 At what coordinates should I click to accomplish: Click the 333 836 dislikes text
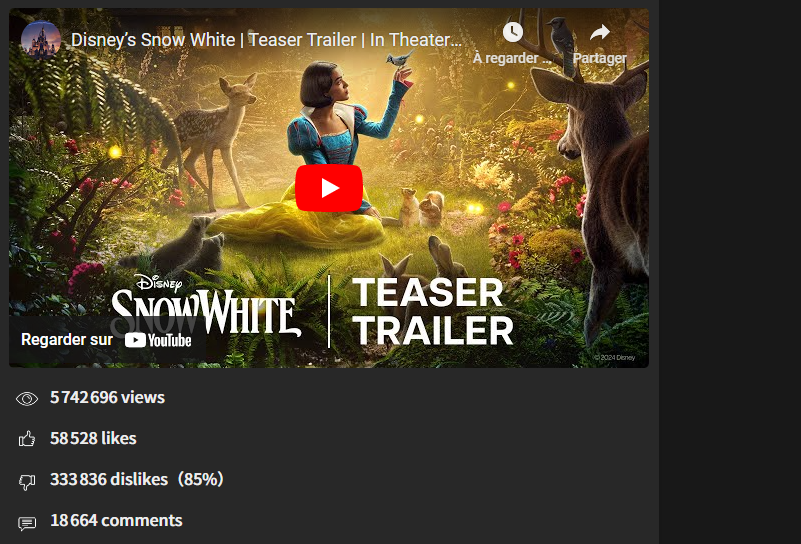pyautogui.click(x=109, y=479)
